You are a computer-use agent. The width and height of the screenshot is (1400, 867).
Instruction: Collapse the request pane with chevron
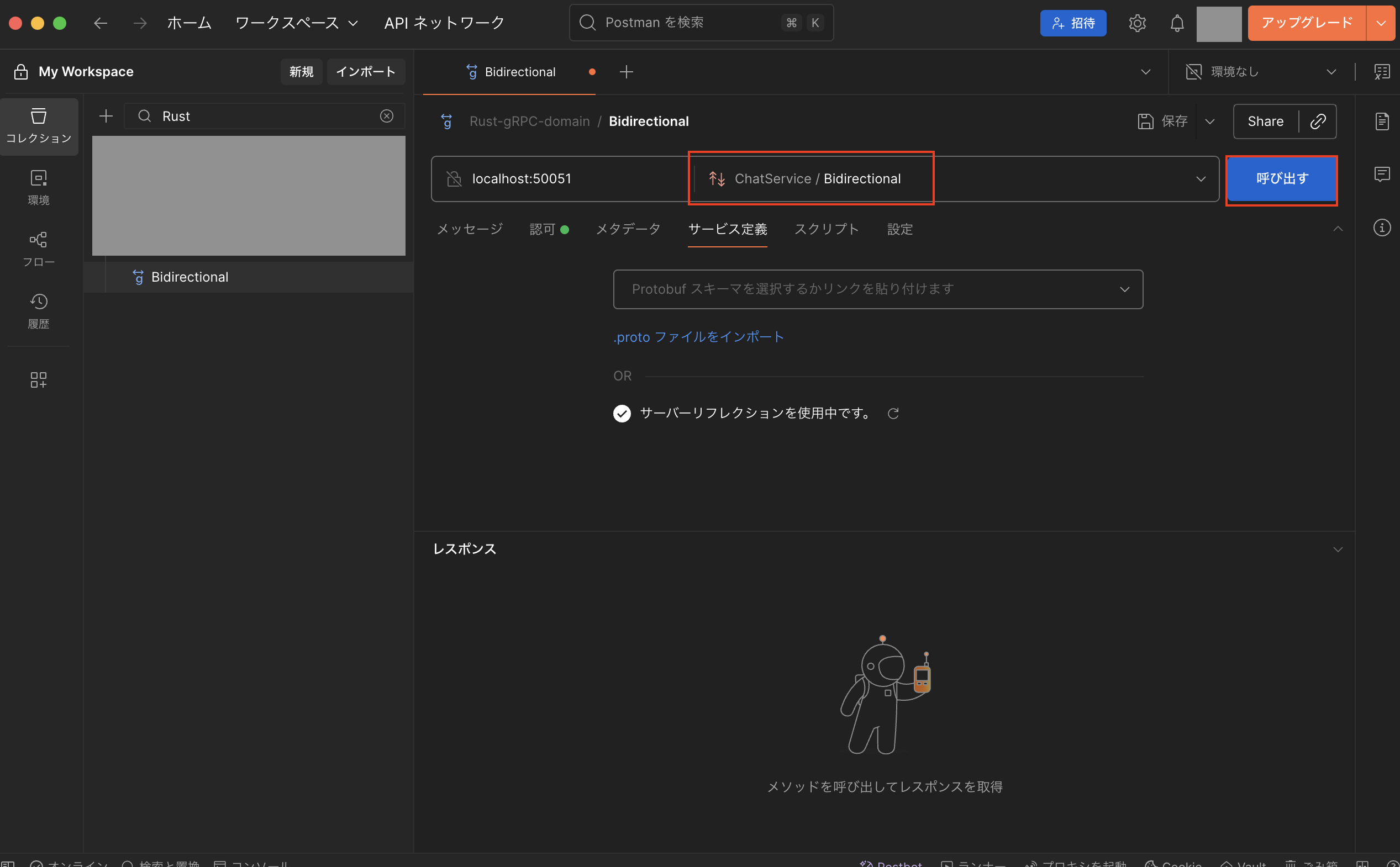click(1338, 229)
